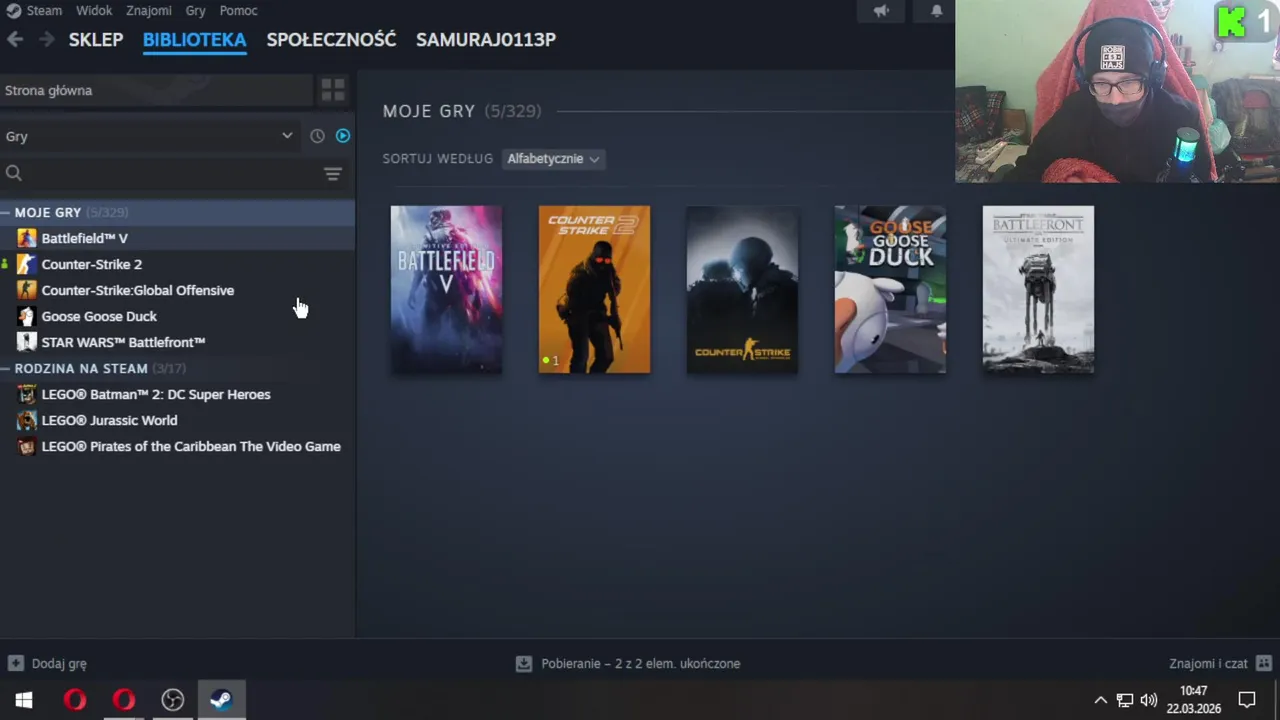Toggle the ready-to-play filter icon
This screenshot has width=1280, height=720.
point(343,136)
